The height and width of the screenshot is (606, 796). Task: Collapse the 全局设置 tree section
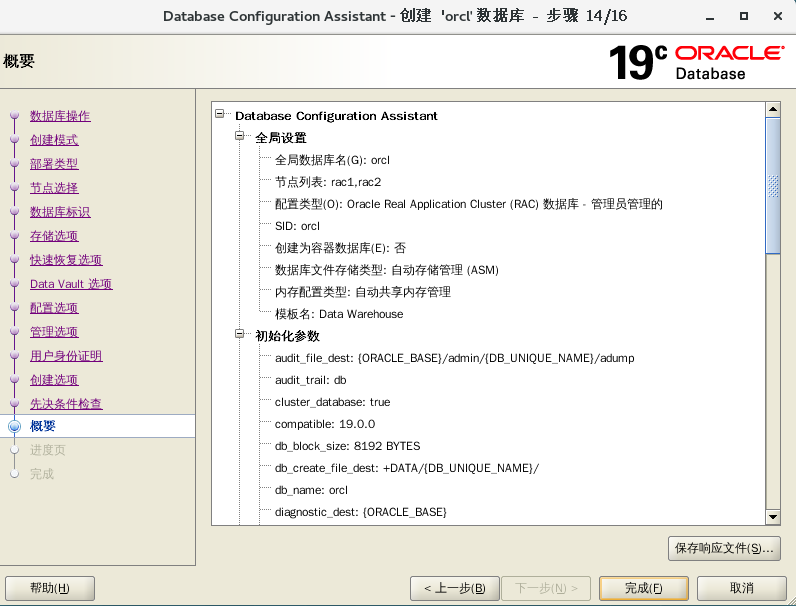[x=240, y=137]
